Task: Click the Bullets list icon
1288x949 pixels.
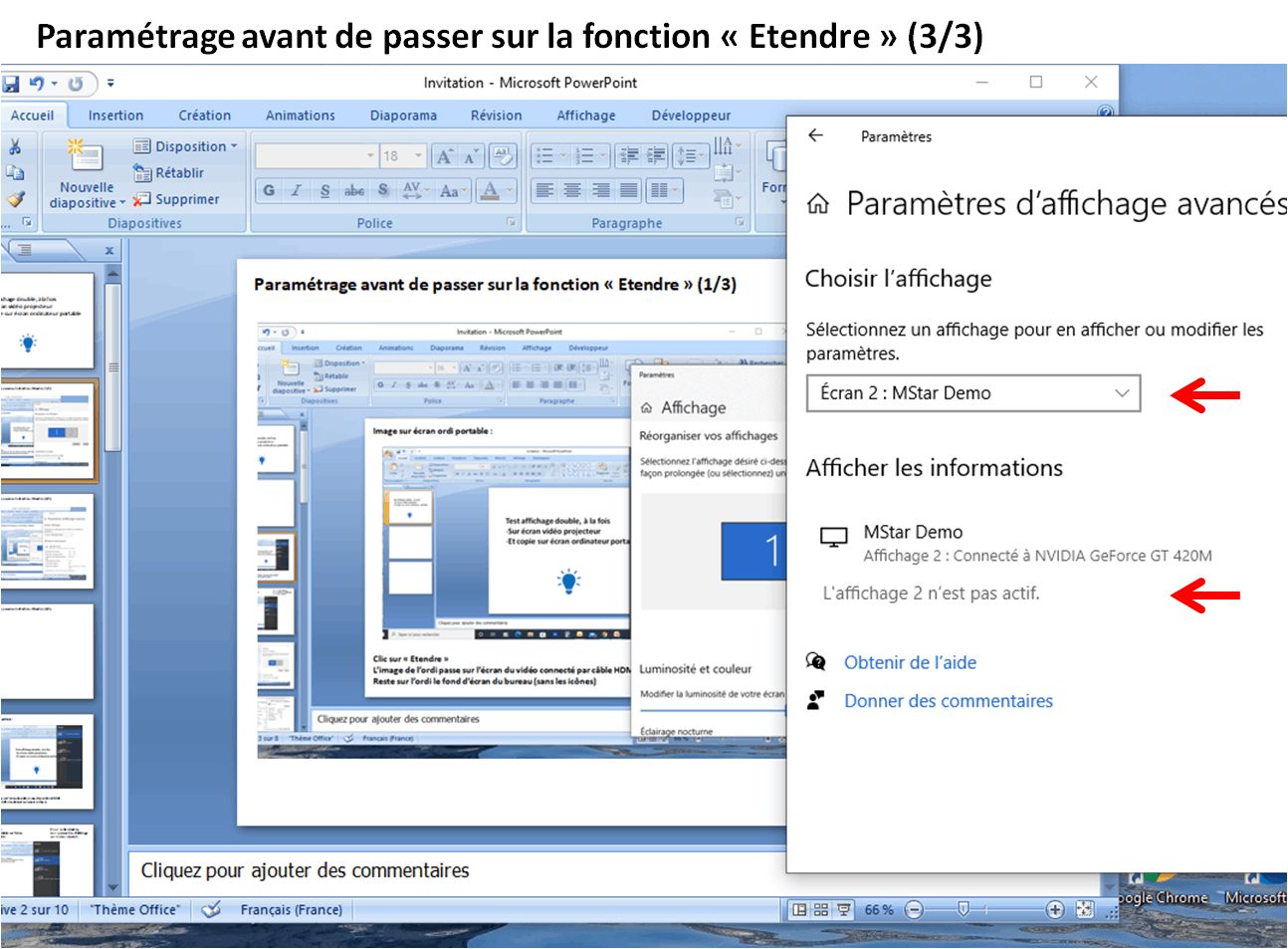Action: 544,156
